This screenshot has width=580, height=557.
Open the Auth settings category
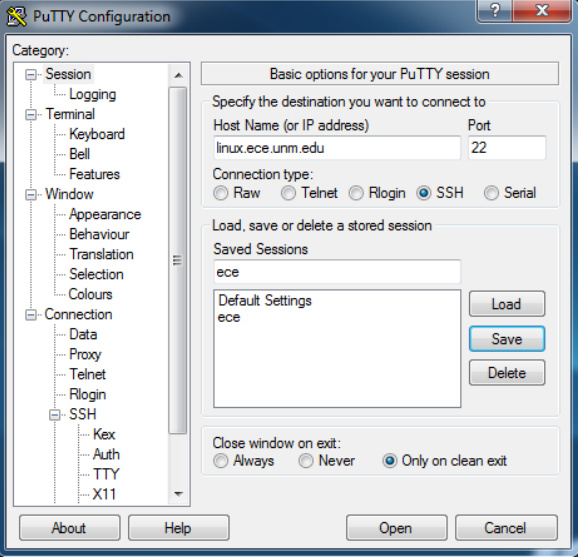[106, 454]
